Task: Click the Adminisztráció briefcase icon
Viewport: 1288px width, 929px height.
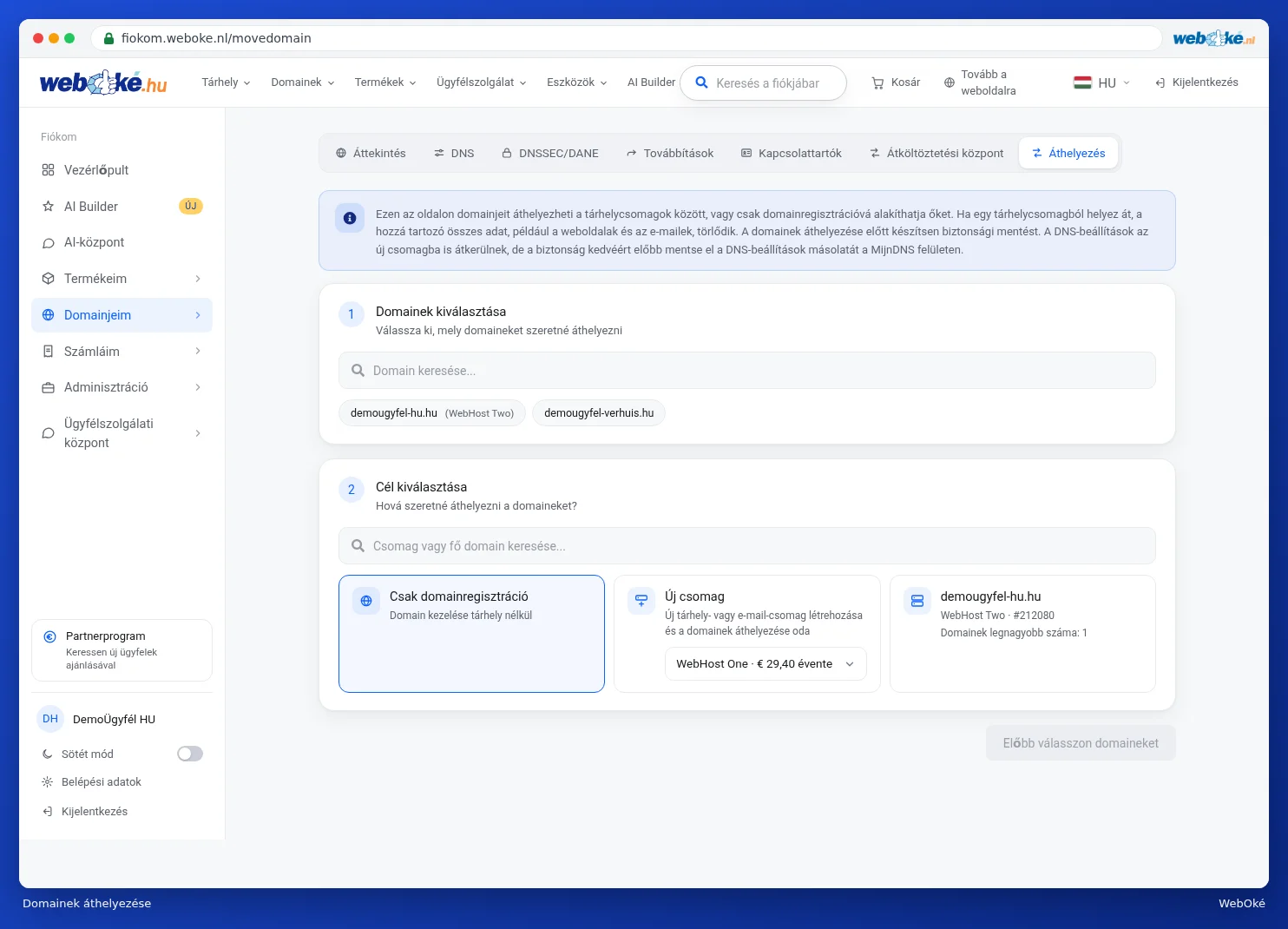Action: pyautogui.click(x=49, y=387)
